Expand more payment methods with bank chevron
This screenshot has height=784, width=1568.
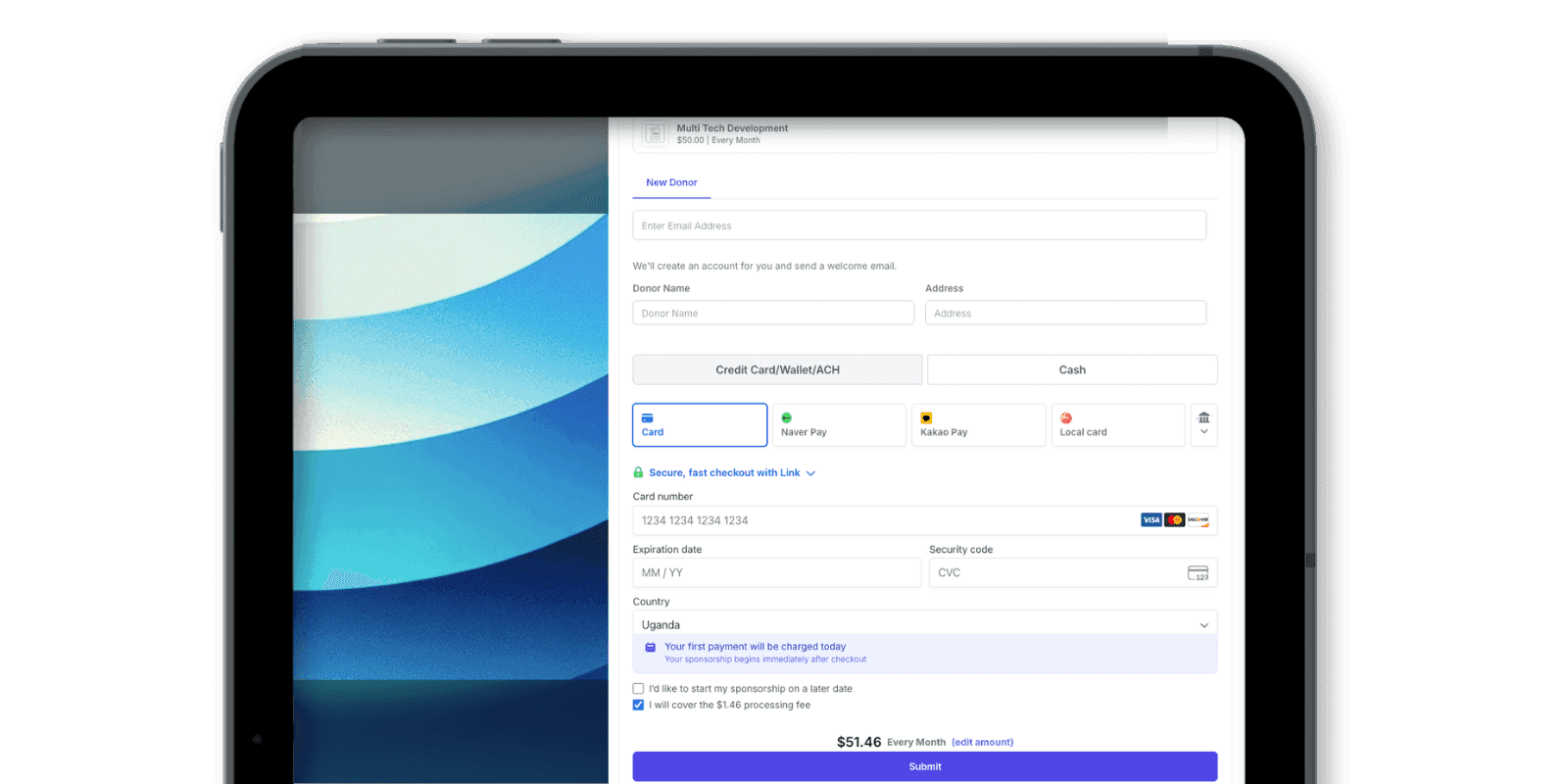[x=1204, y=425]
